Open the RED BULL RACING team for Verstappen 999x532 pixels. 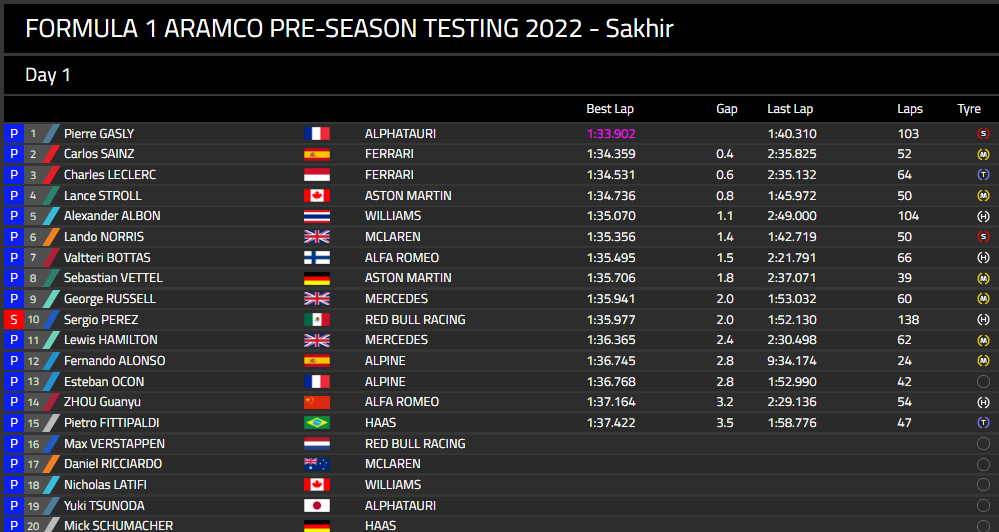[x=415, y=443]
